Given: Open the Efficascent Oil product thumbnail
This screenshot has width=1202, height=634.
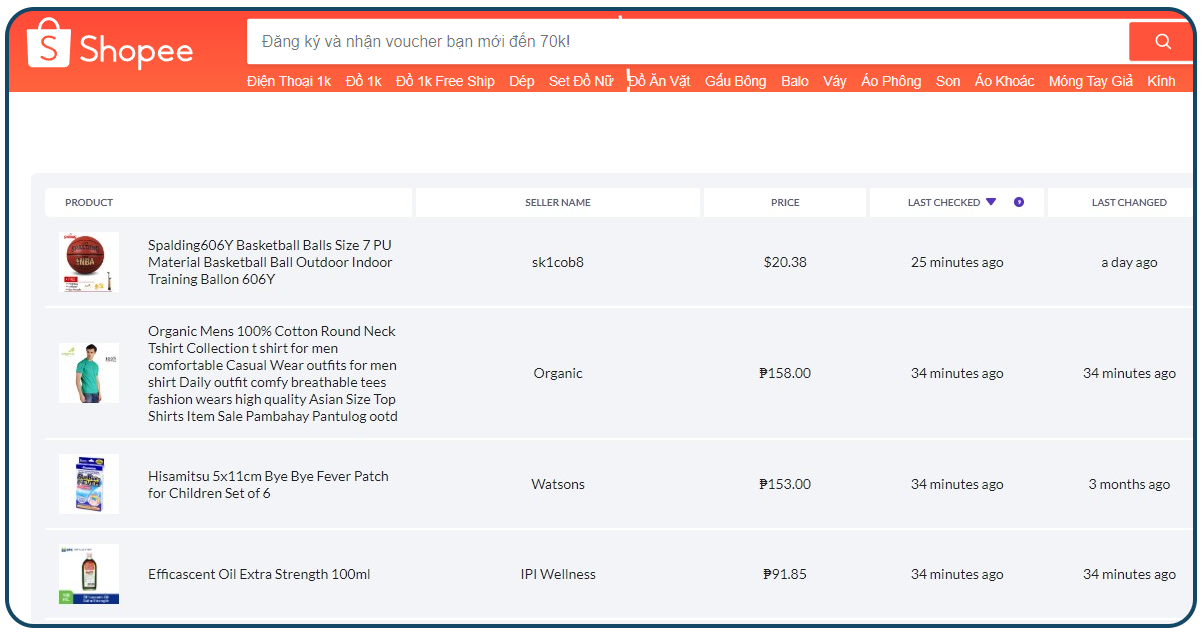Looking at the screenshot, I should [89, 574].
